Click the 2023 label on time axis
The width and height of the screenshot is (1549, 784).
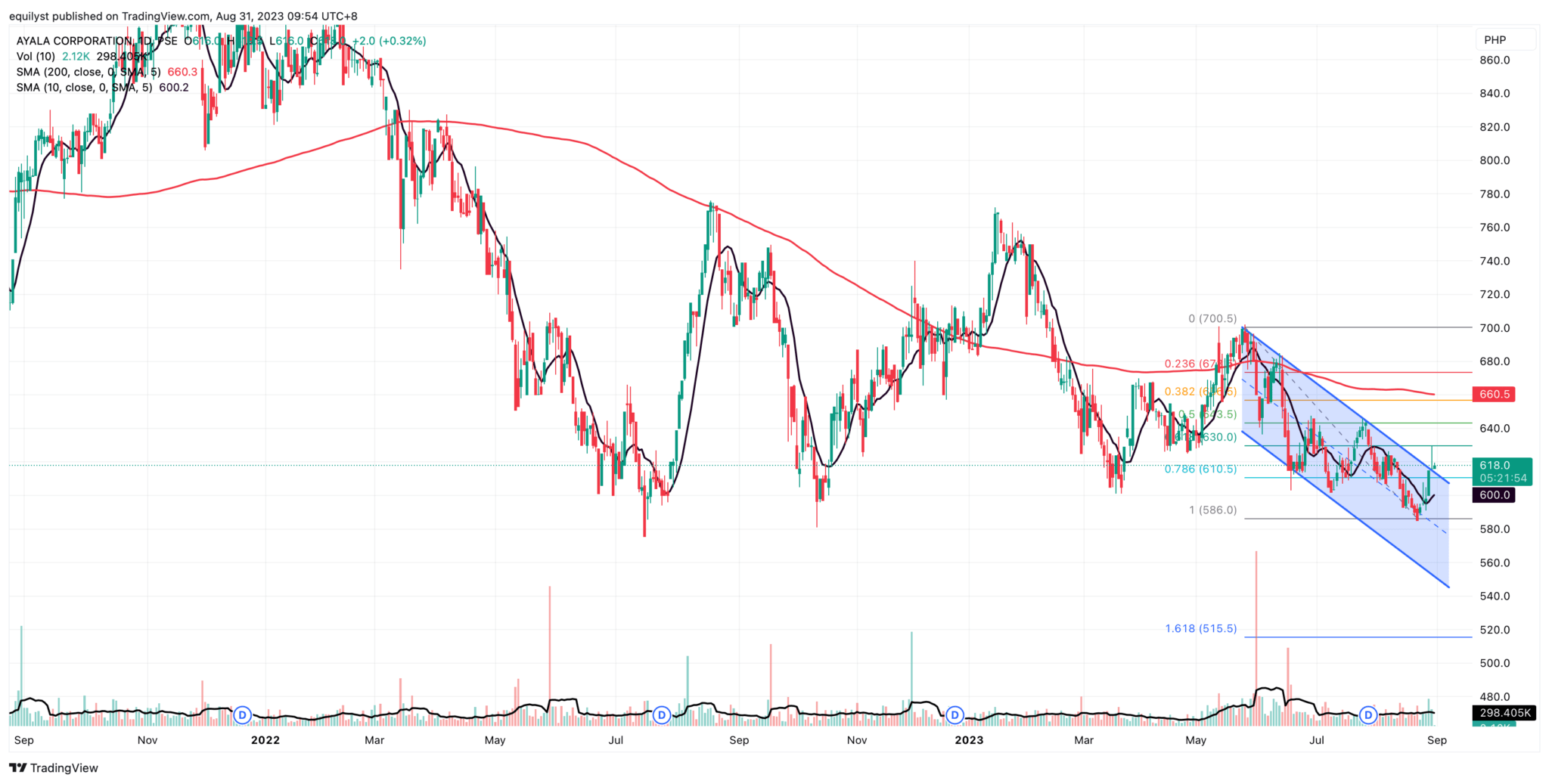coord(969,740)
